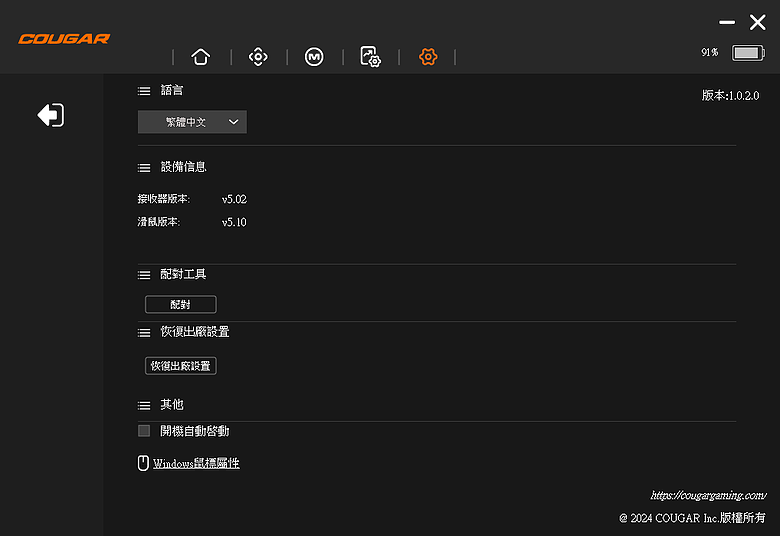This screenshot has width=780, height=536.
Task: Click the back/exit arrow icon in sidebar
Action: pyautogui.click(x=51, y=115)
